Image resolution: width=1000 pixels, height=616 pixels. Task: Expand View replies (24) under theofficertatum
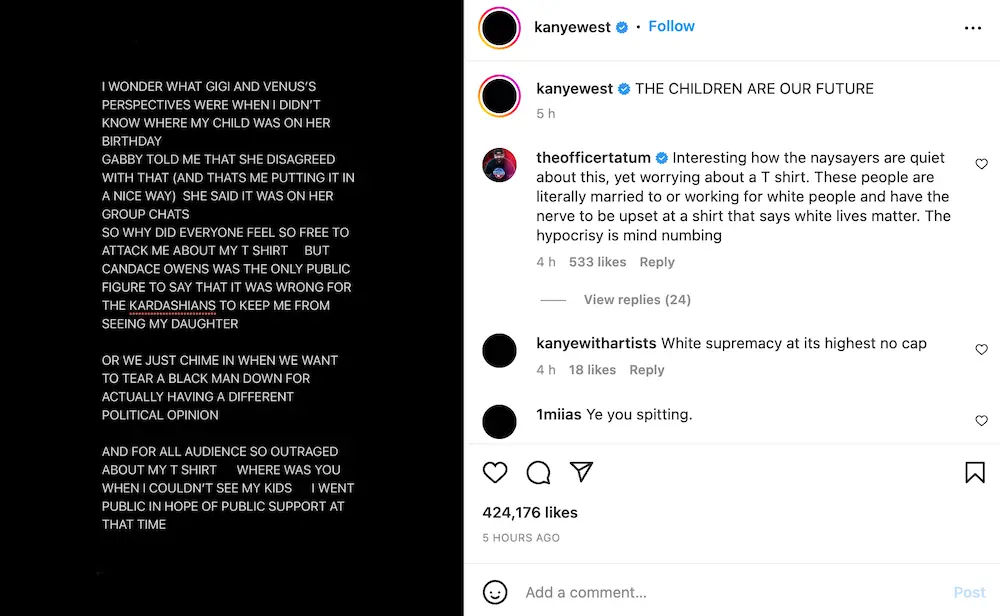click(637, 299)
